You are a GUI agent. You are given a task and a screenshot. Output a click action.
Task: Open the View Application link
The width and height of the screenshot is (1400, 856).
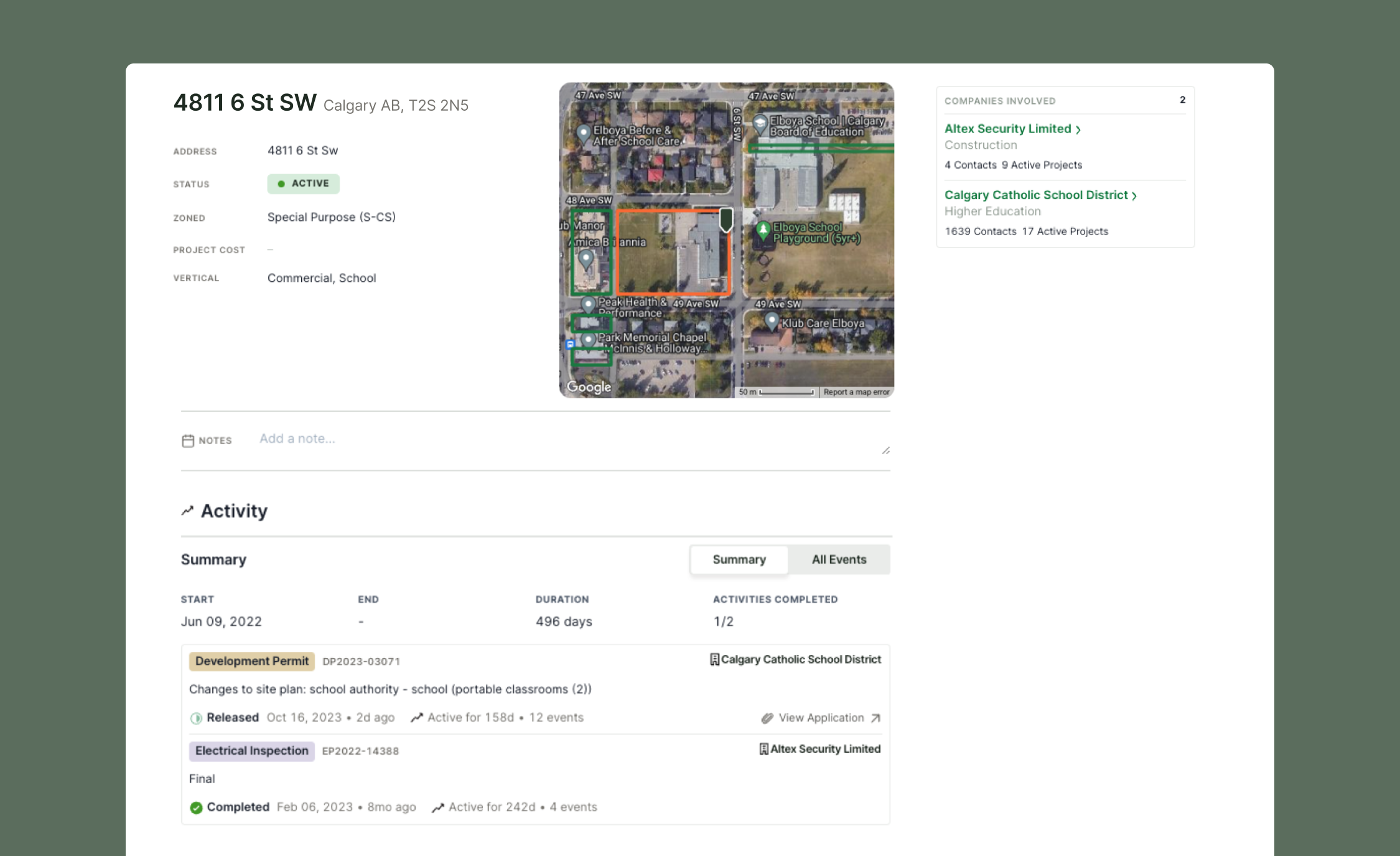(x=821, y=718)
